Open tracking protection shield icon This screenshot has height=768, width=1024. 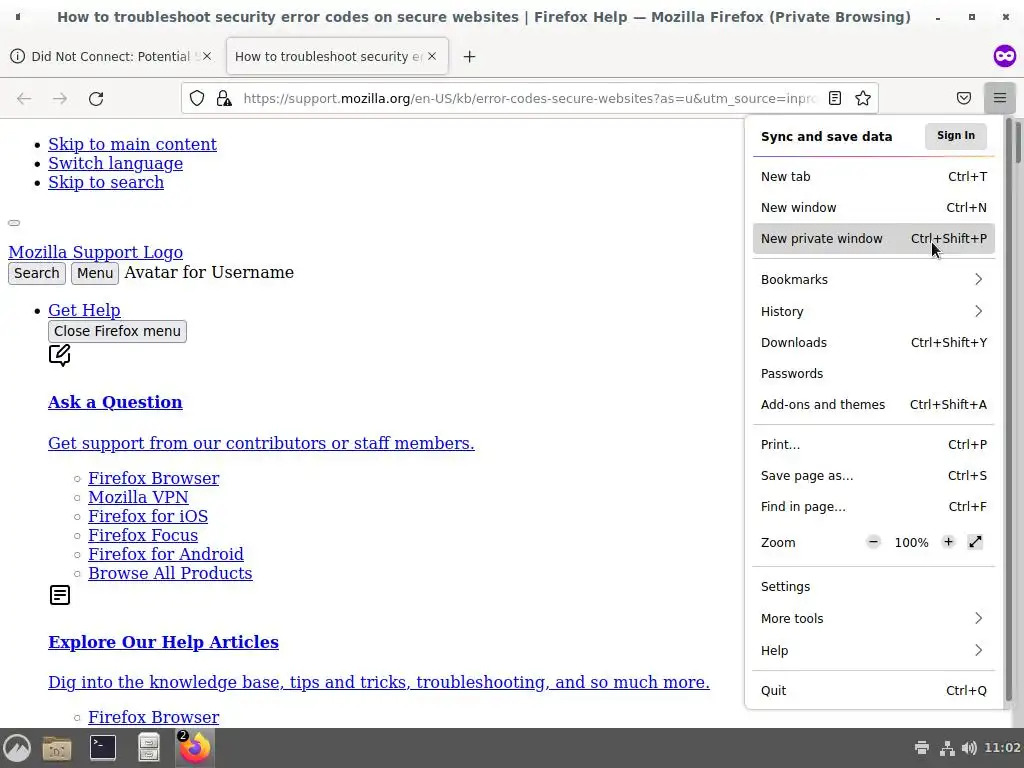point(197,99)
